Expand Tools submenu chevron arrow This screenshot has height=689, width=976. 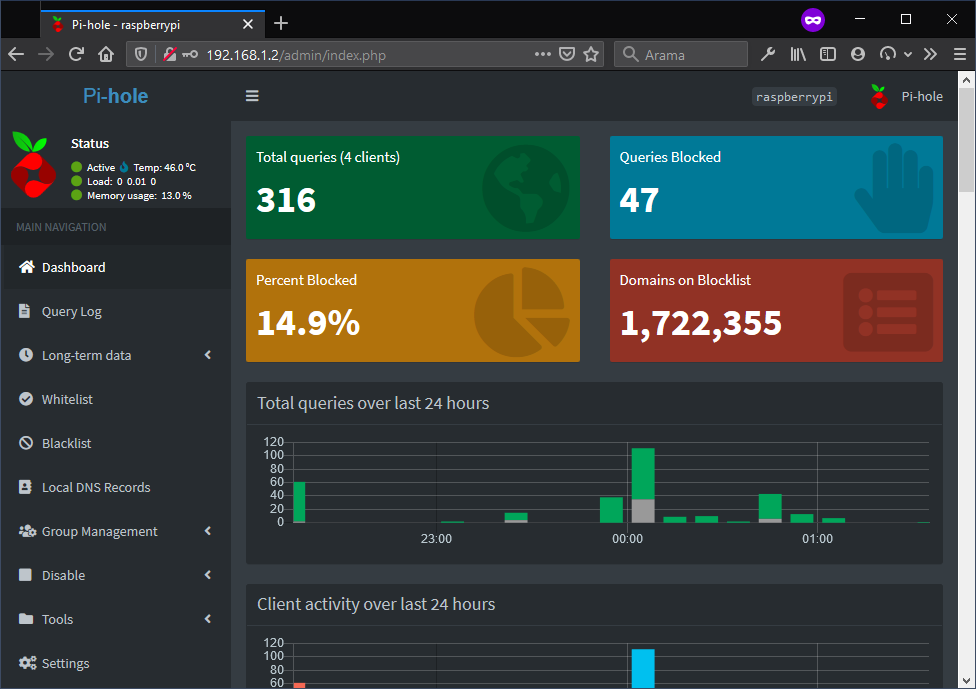point(208,619)
